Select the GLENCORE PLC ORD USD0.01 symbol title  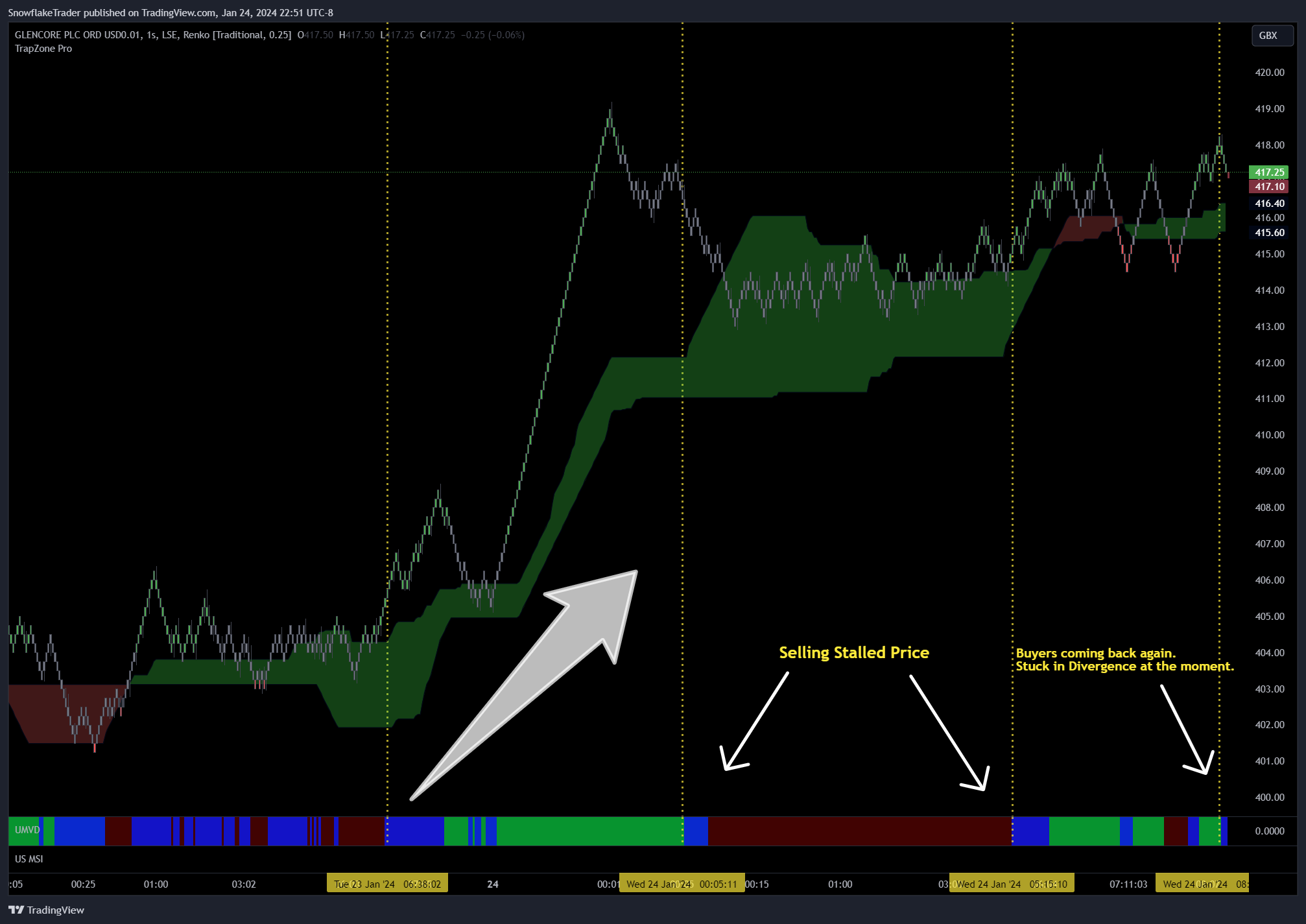[x=78, y=35]
